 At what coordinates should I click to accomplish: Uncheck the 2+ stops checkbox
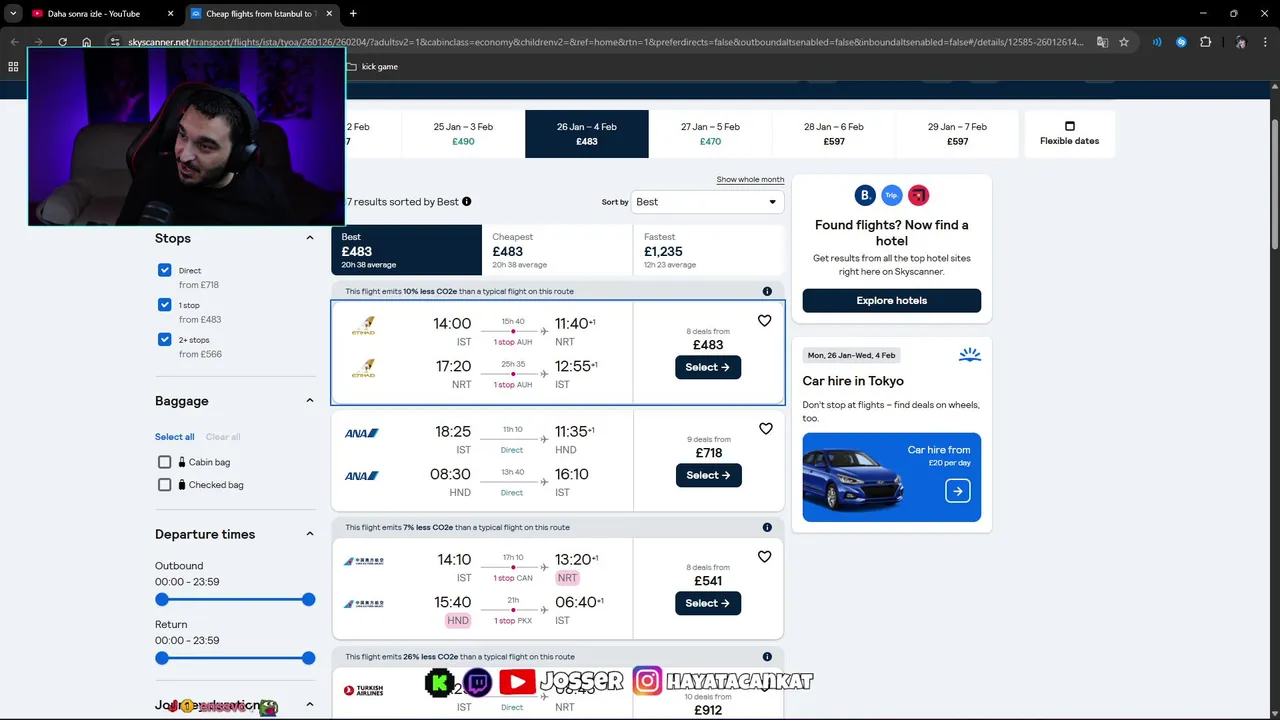point(165,339)
